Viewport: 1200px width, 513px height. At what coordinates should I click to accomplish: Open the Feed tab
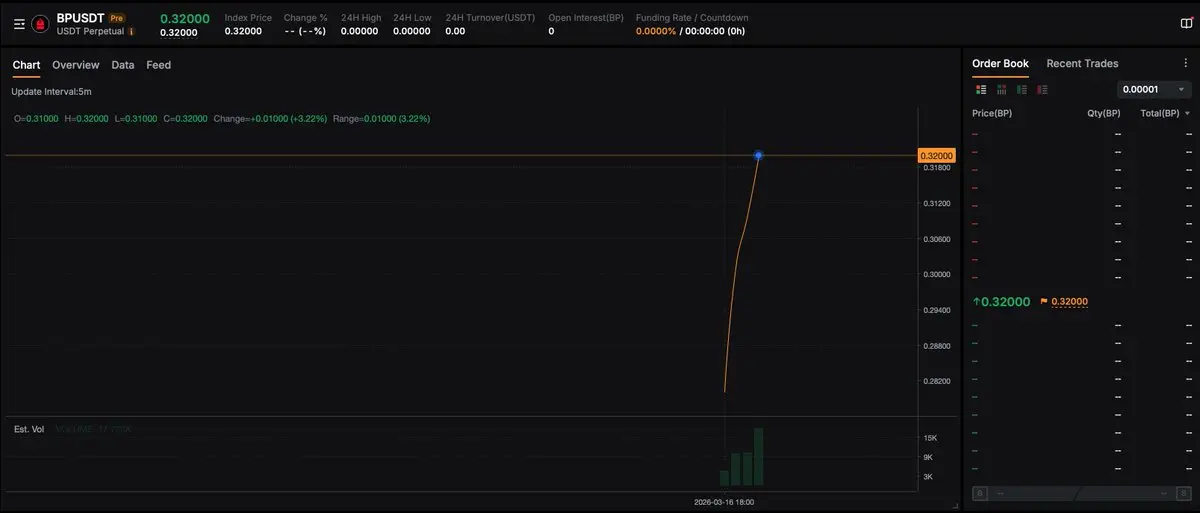pyautogui.click(x=158, y=65)
